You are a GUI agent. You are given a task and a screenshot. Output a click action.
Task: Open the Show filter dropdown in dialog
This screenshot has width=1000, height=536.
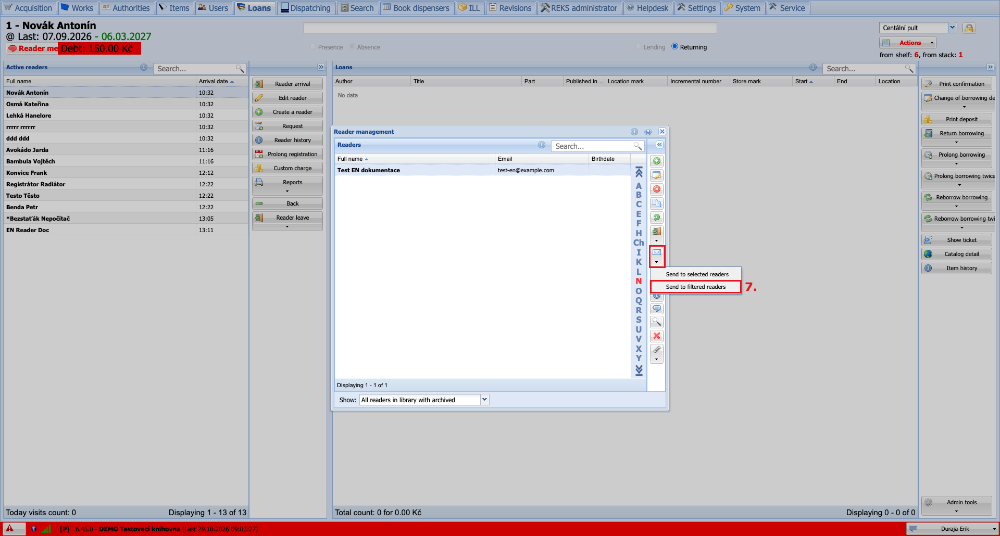tap(484, 400)
